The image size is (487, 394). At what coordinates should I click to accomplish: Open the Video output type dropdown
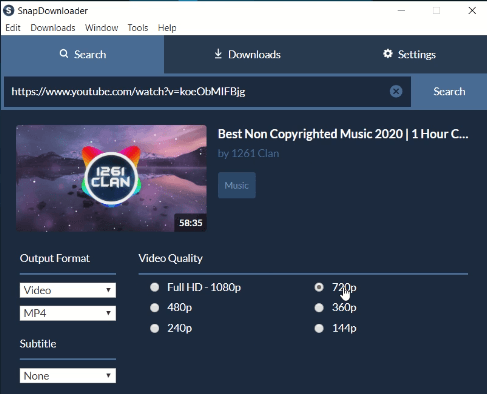coord(68,290)
